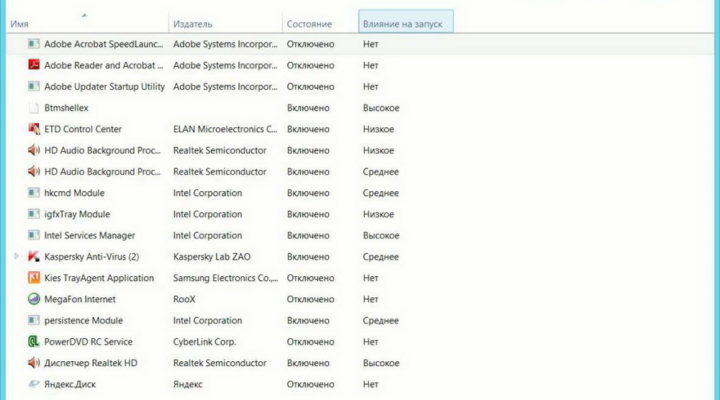Screen dimensions: 720x400
Task: Click Высокое impact in Диспетчер Realtek HD row
Action: [x=381, y=363]
